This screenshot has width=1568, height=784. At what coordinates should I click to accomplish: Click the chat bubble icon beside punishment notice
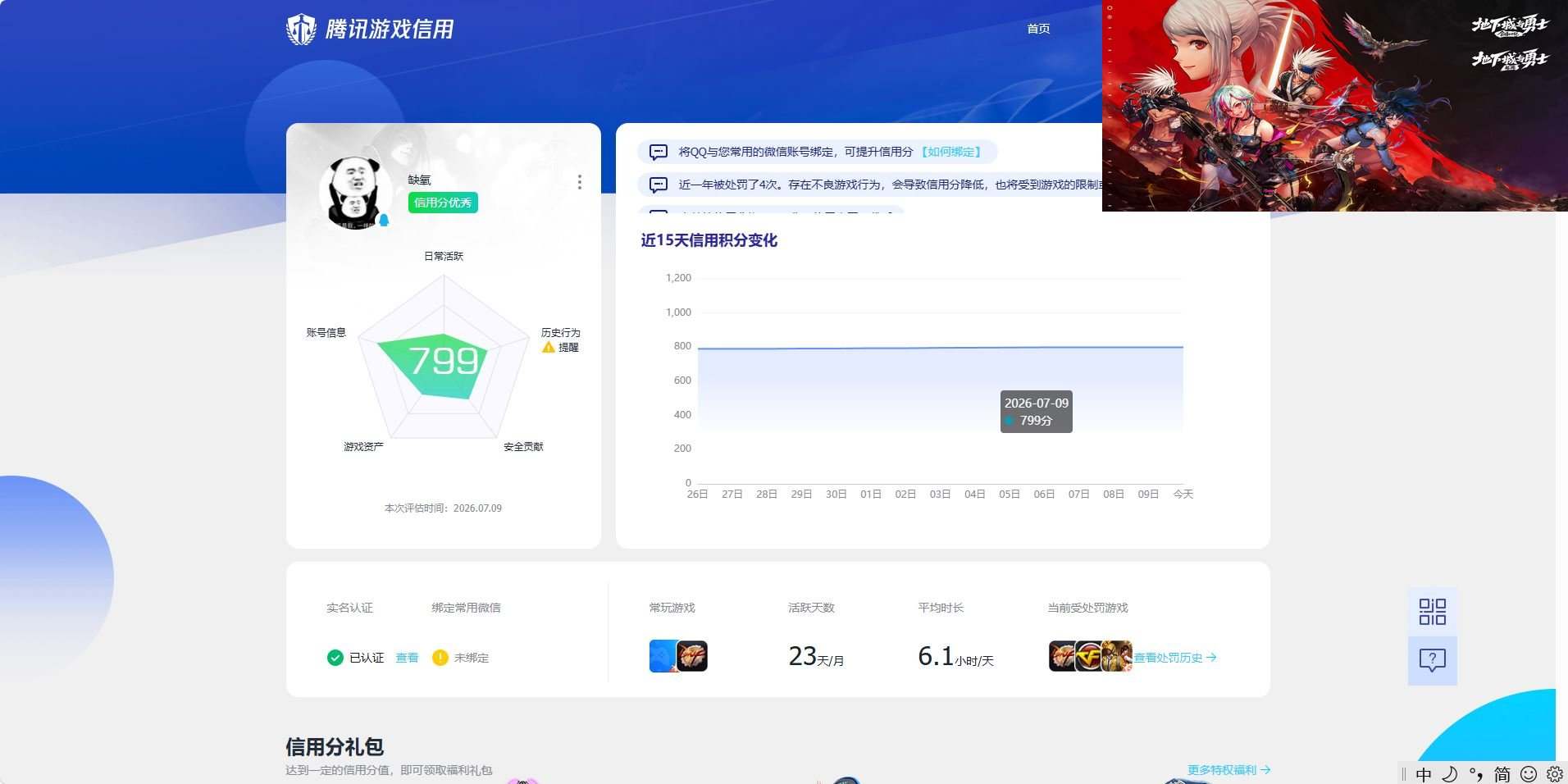(658, 185)
